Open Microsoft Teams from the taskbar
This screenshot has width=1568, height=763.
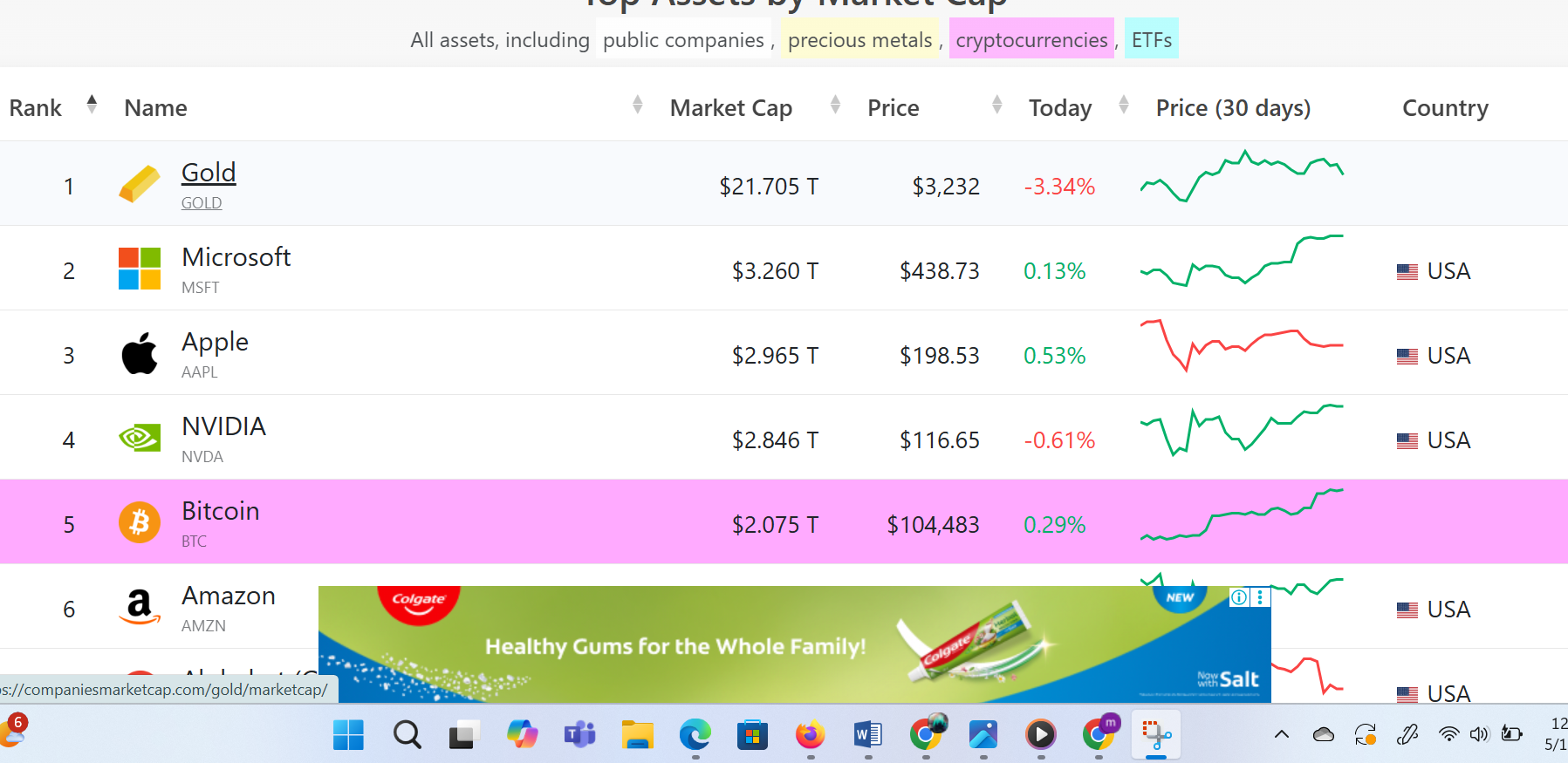pos(579,735)
